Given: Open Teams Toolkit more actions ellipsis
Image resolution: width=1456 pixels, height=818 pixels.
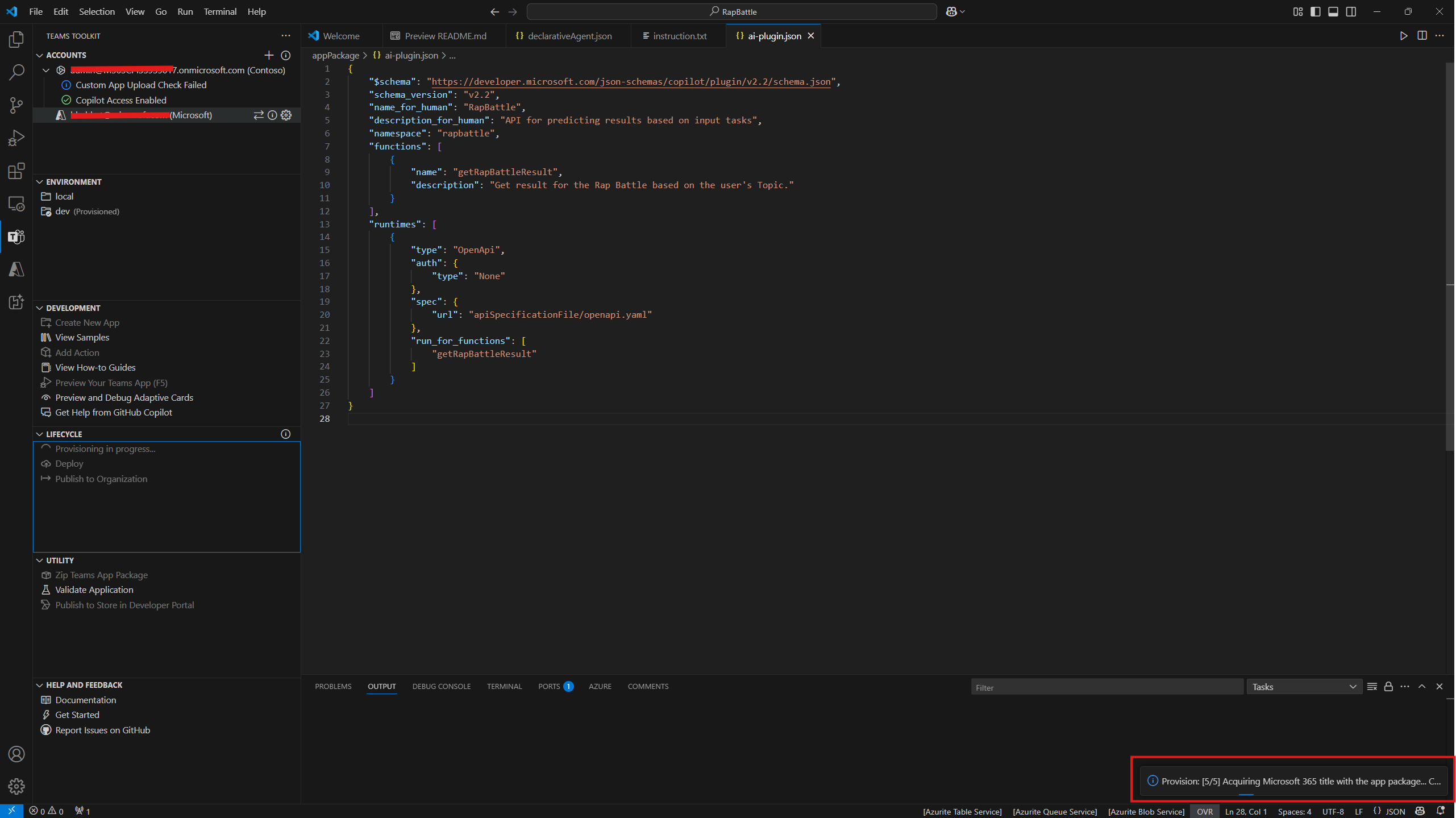Looking at the screenshot, I should pos(286,36).
